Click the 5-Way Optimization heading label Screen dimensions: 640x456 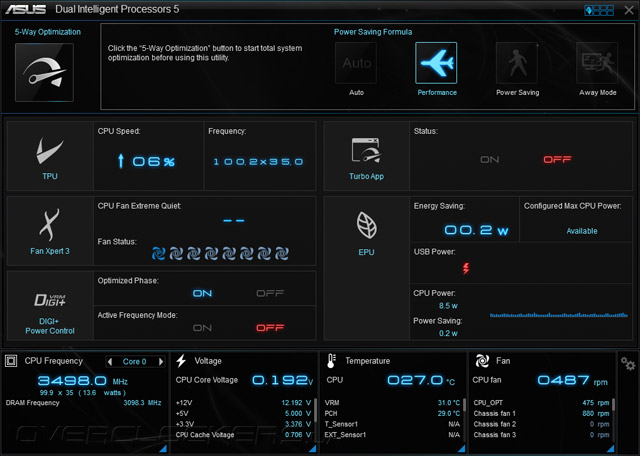(x=48, y=32)
